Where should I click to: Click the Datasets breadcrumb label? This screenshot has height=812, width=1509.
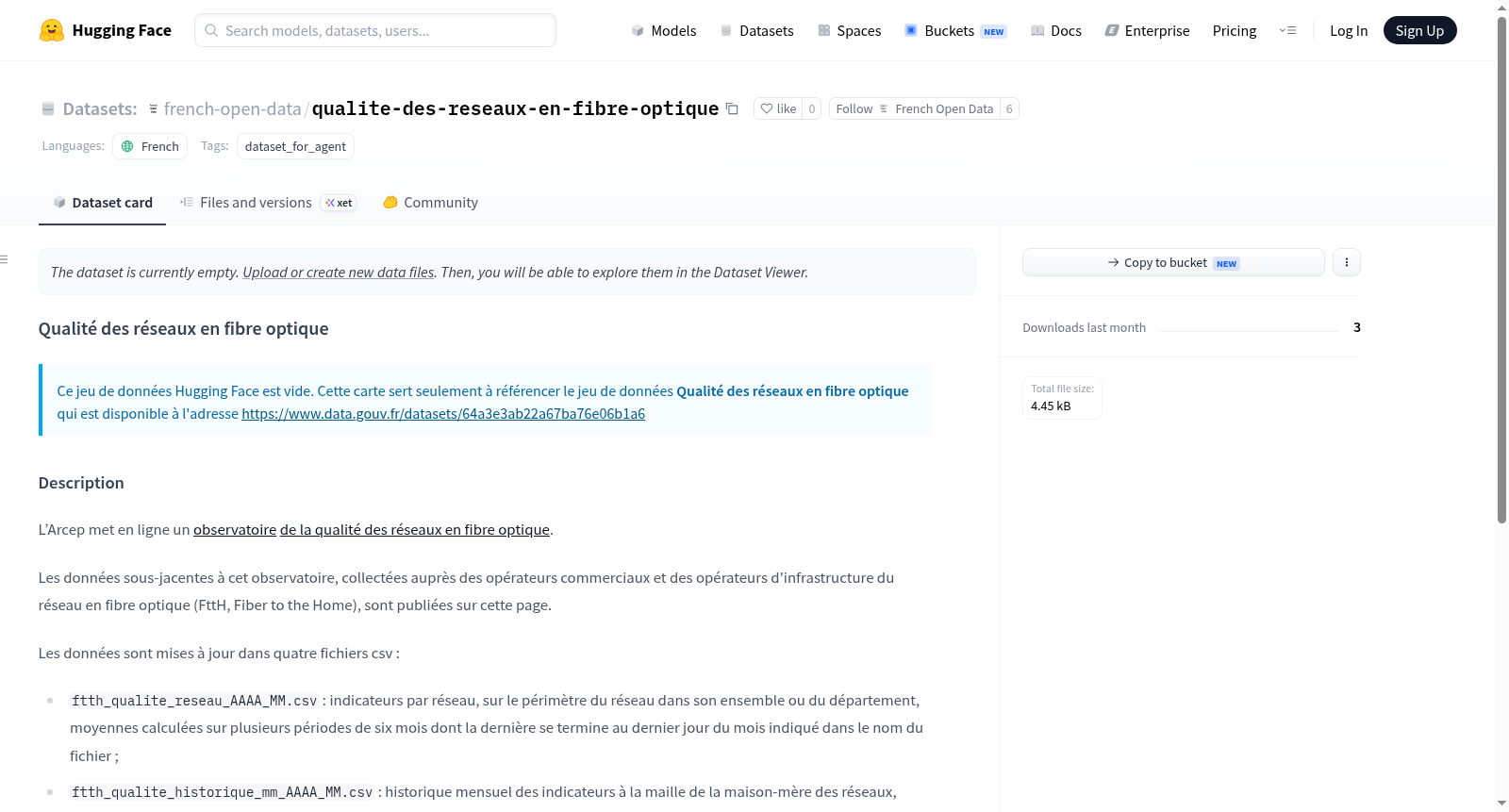click(x=100, y=108)
